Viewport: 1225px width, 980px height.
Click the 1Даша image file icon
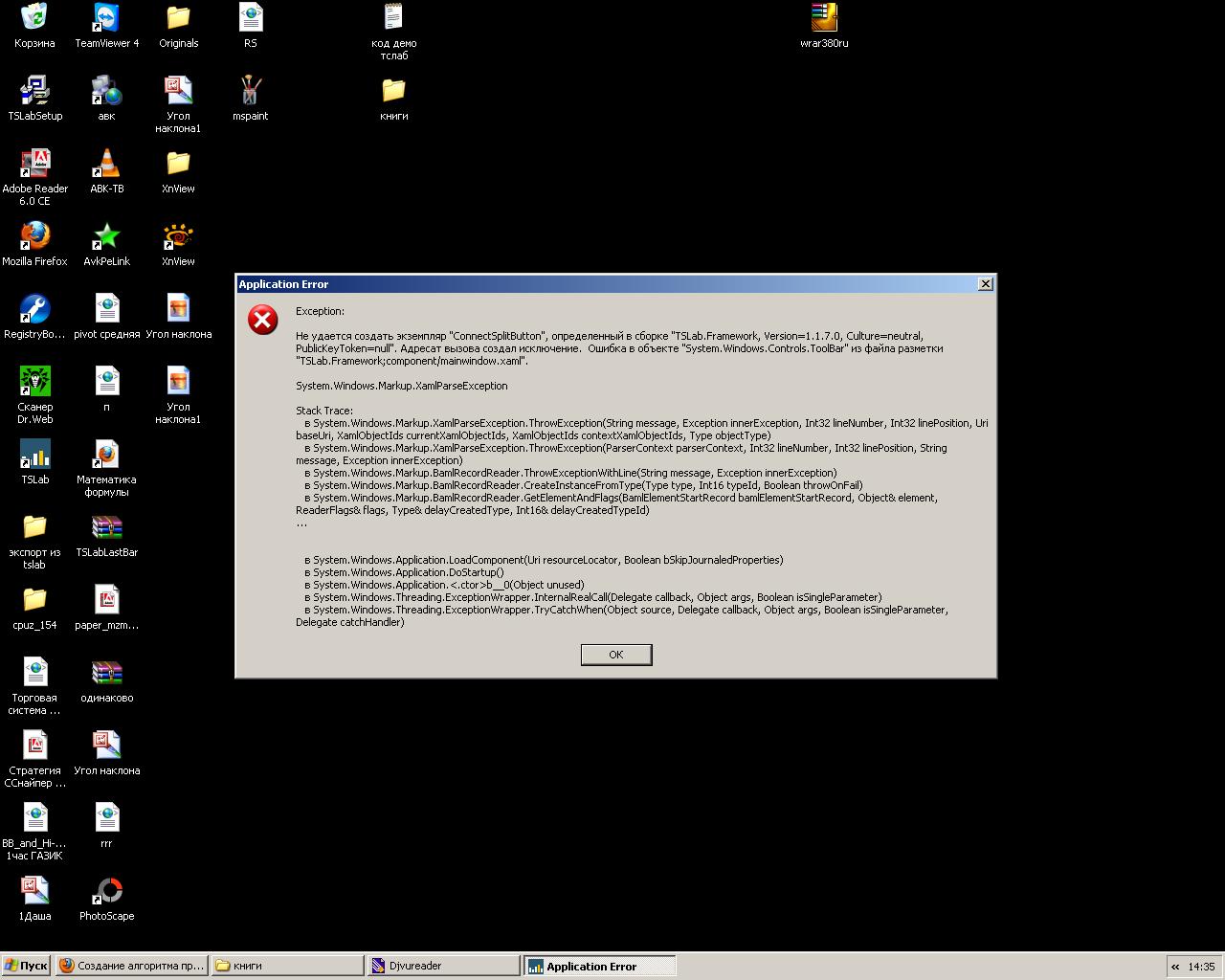(34, 899)
